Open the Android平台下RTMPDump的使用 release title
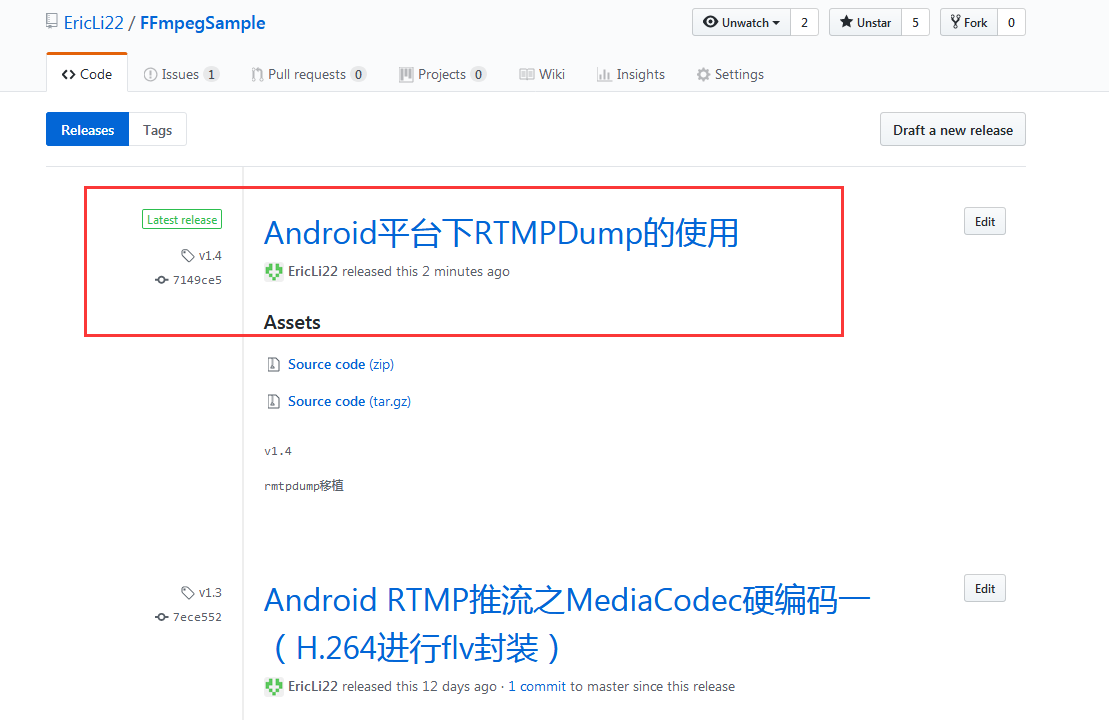This screenshot has width=1109, height=720. pyautogui.click(x=501, y=233)
